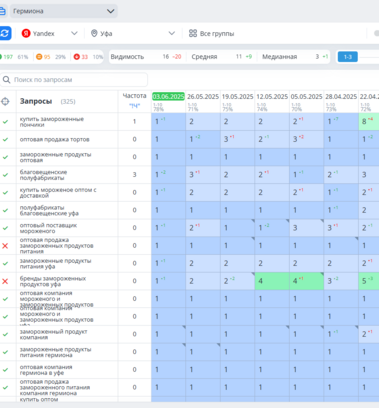Click the orange 95 positions indicator
This screenshot has width=379, height=408.
pos(43,57)
